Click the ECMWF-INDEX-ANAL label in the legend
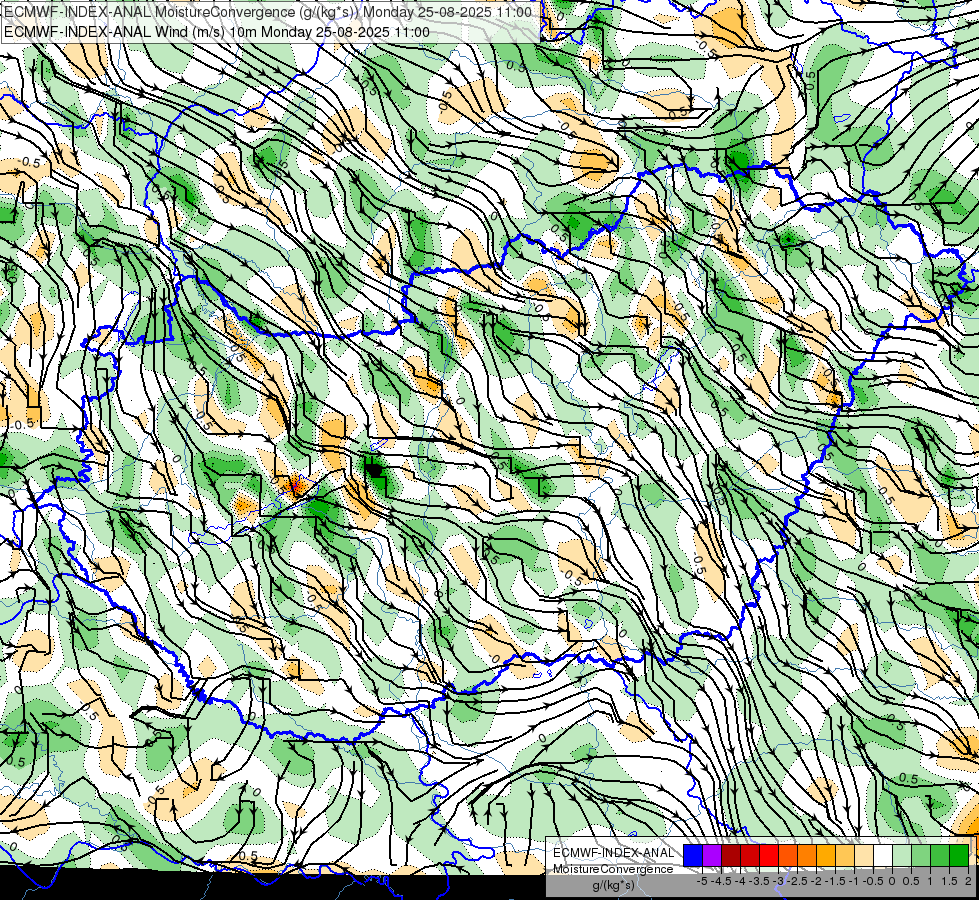979x900 pixels. 613,853
